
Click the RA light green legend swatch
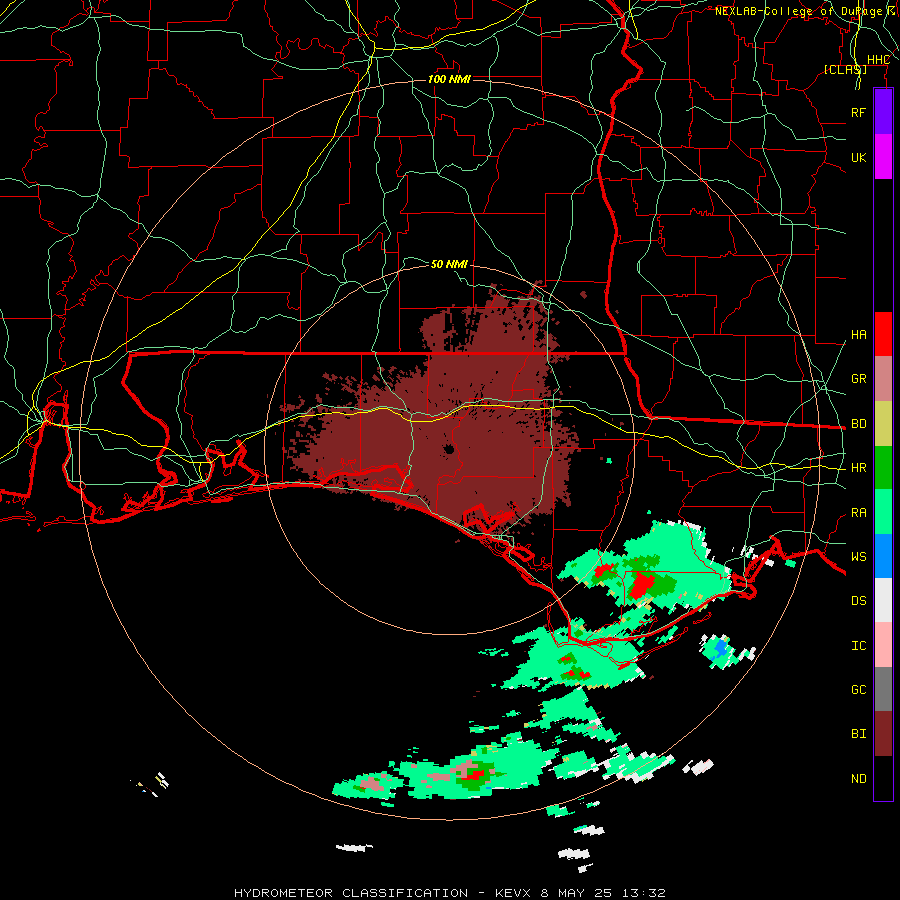883,512
